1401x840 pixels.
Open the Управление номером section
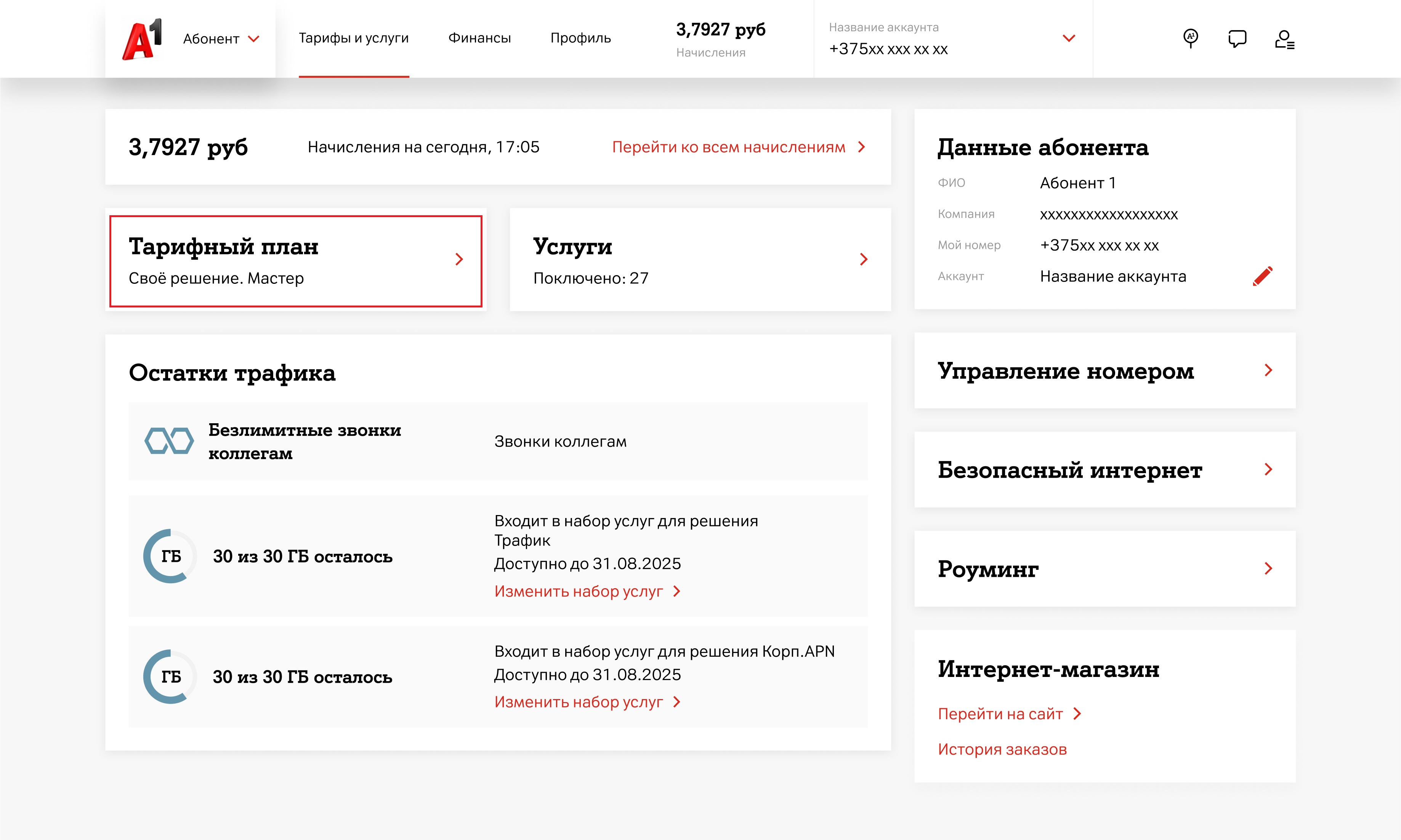(1104, 371)
